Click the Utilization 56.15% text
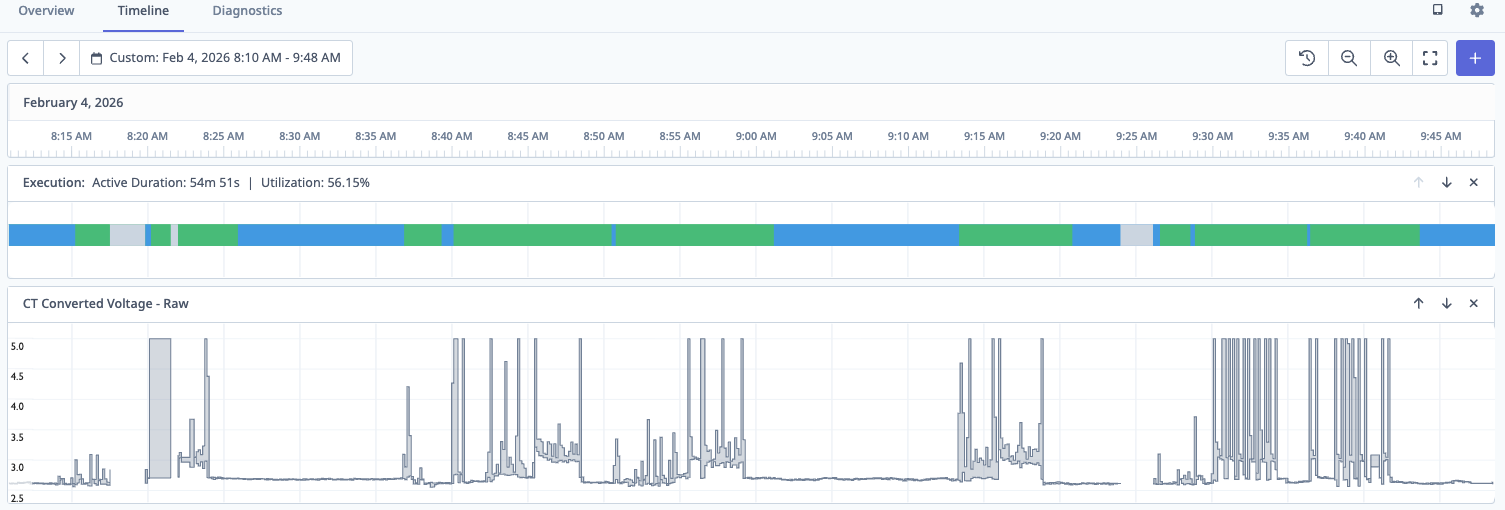 tap(314, 183)
